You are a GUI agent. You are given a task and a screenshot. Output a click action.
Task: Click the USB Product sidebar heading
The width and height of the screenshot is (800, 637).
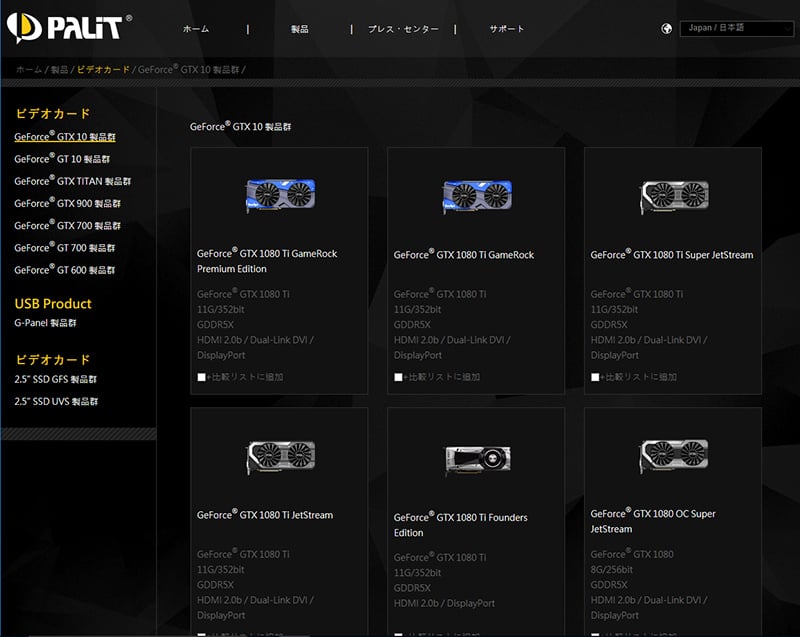tap(53, 303)
